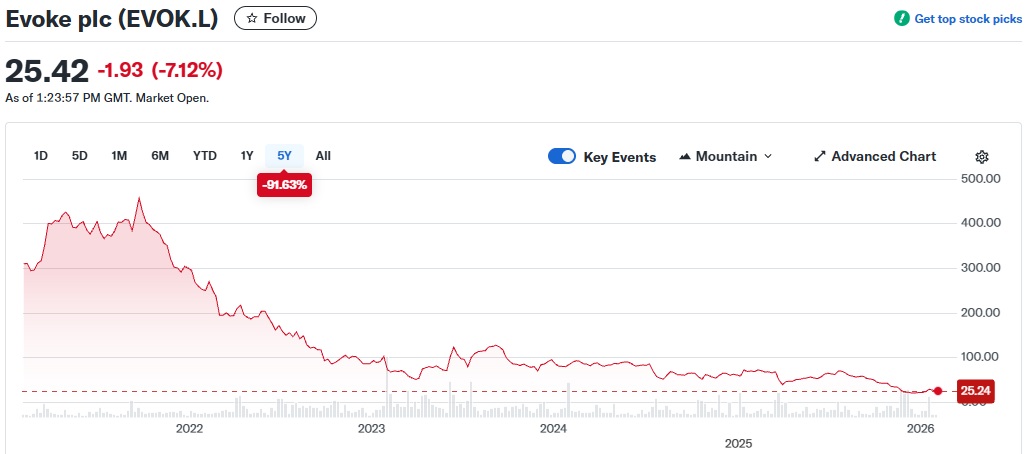Select the 5Y time range

click(284, 156)
